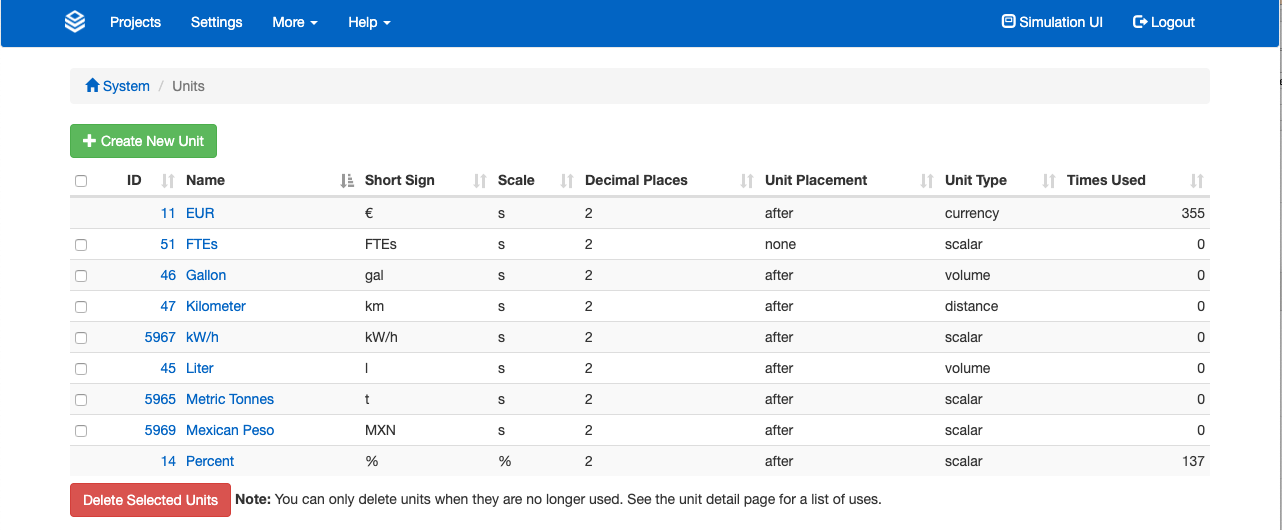Image resolution: width=1282 pixels, height=530 pixels.
Task: Expand the More dropdown menu
Action: pos(295,22)
